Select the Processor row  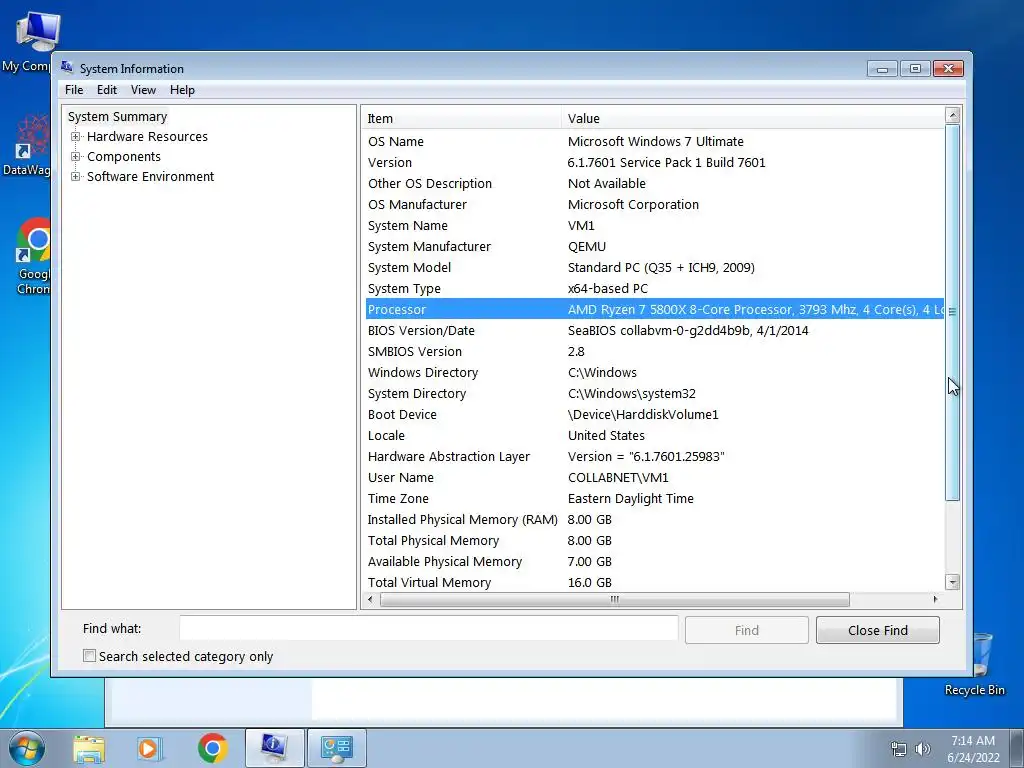click(654, 310)
